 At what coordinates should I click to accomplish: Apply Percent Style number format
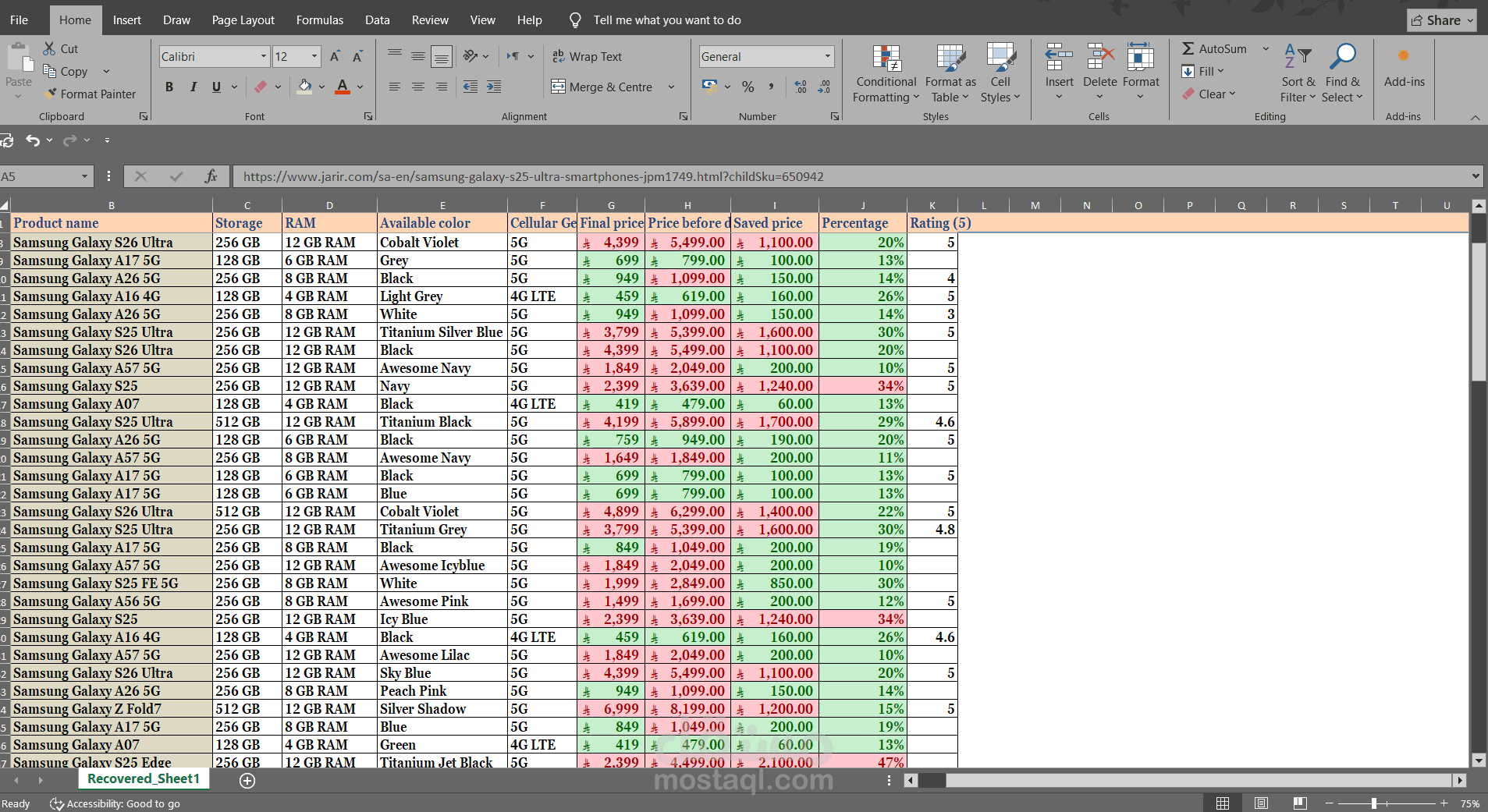748,87
